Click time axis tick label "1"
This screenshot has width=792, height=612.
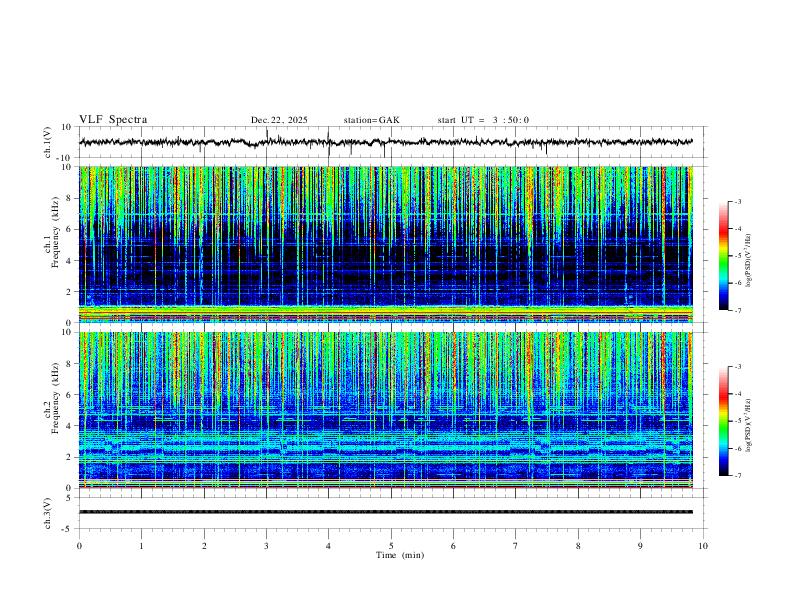141,546
